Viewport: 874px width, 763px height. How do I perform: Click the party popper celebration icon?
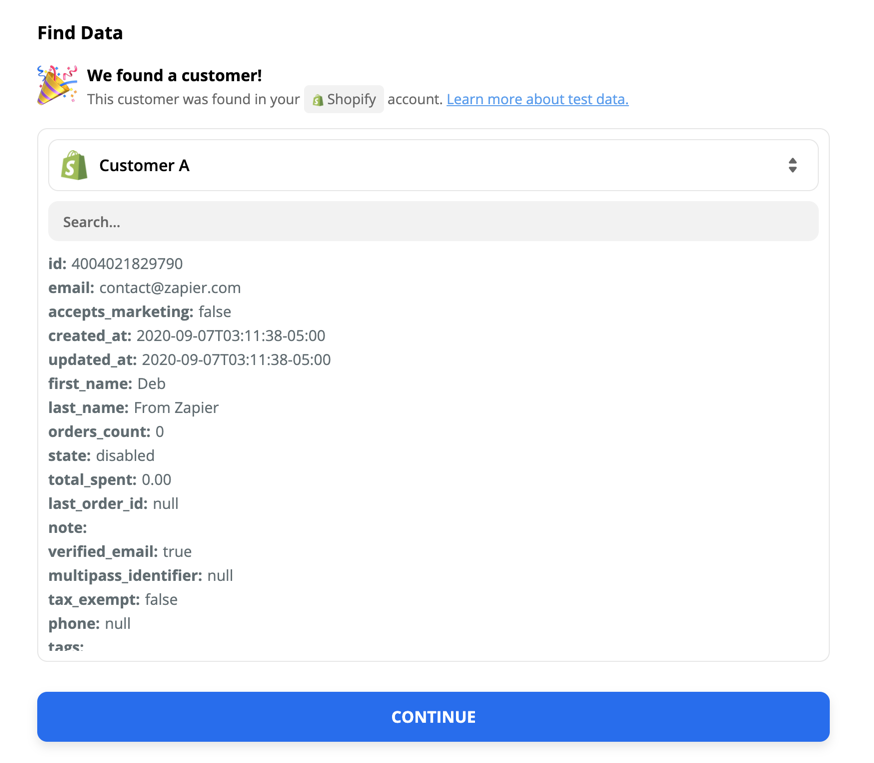coord(57,85)
